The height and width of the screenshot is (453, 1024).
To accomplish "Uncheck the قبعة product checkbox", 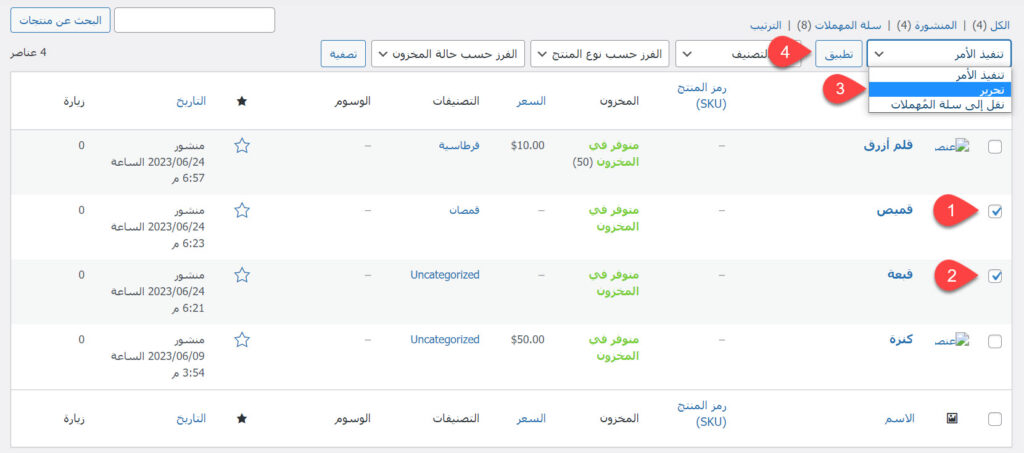I will (994, 276).
